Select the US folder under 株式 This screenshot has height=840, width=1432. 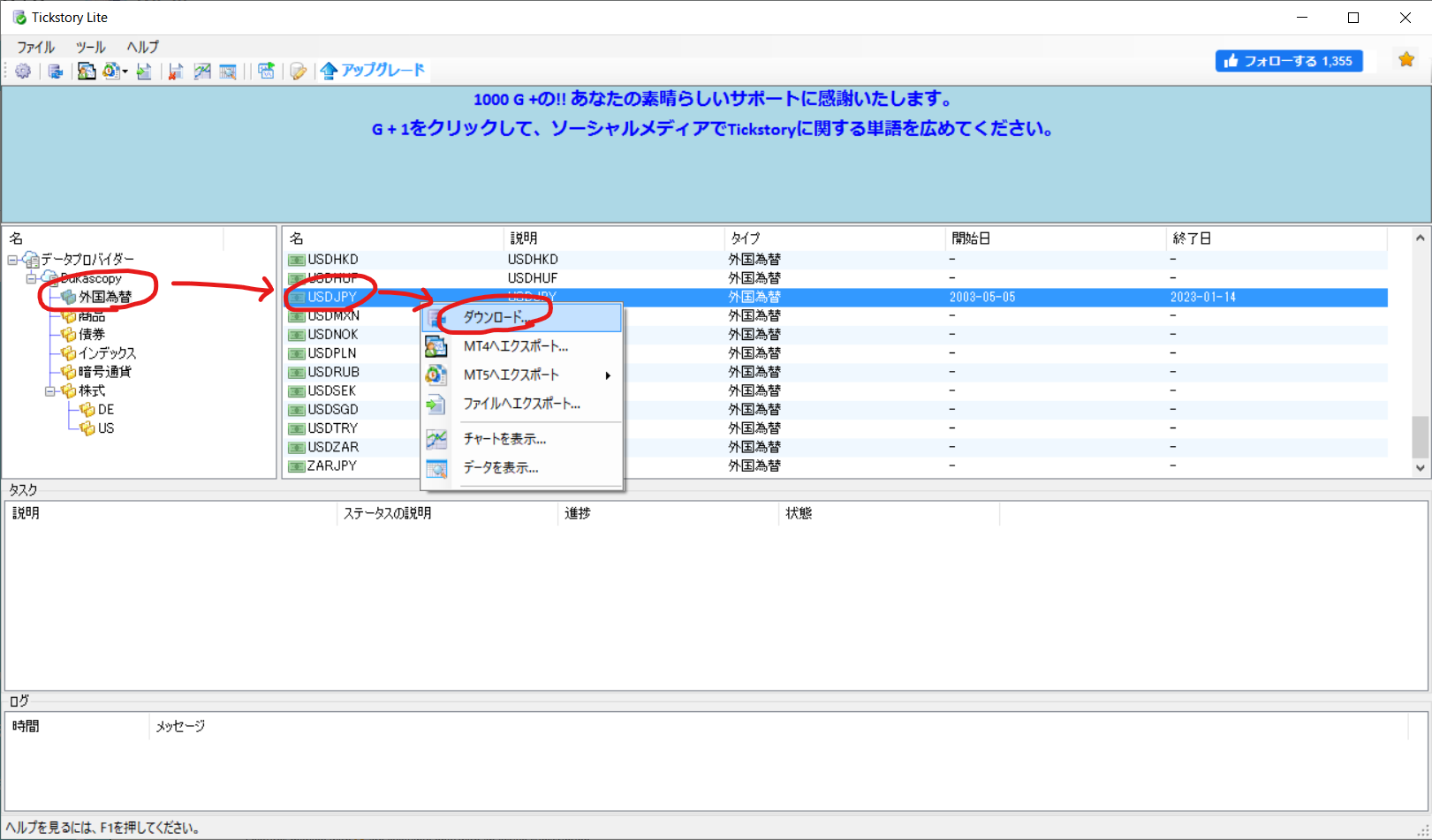click(x=106, y=428)
